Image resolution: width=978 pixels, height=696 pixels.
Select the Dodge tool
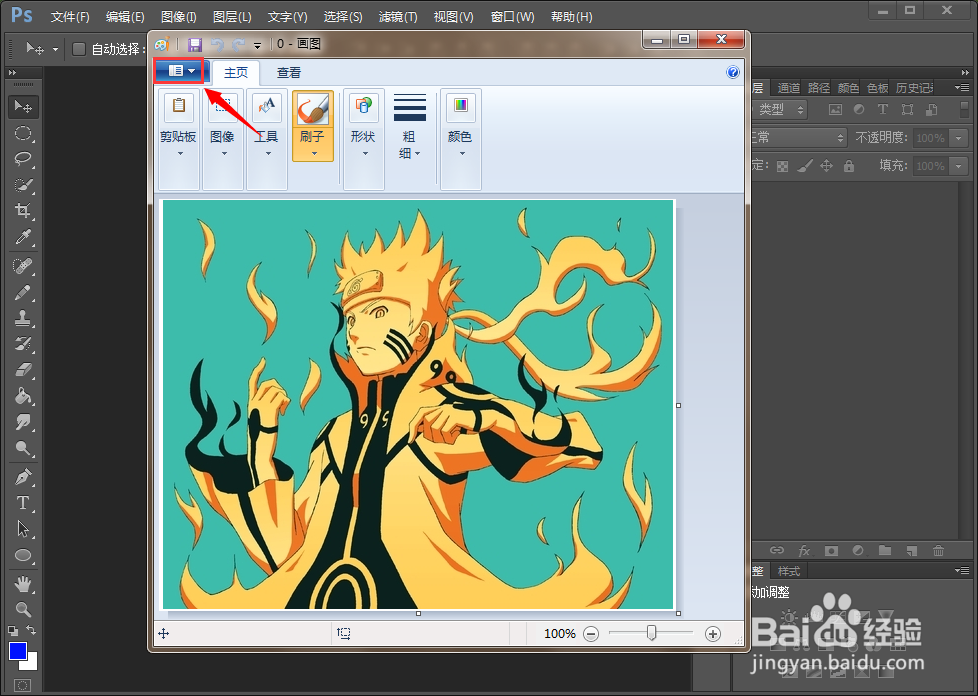click(x=23, y=447)
